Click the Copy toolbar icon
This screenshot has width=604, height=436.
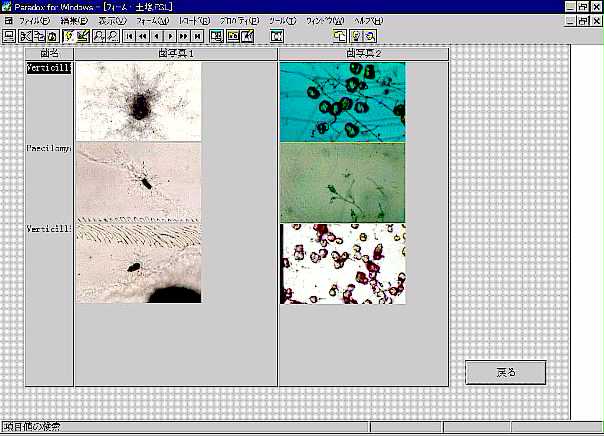[x=39, y=36]
